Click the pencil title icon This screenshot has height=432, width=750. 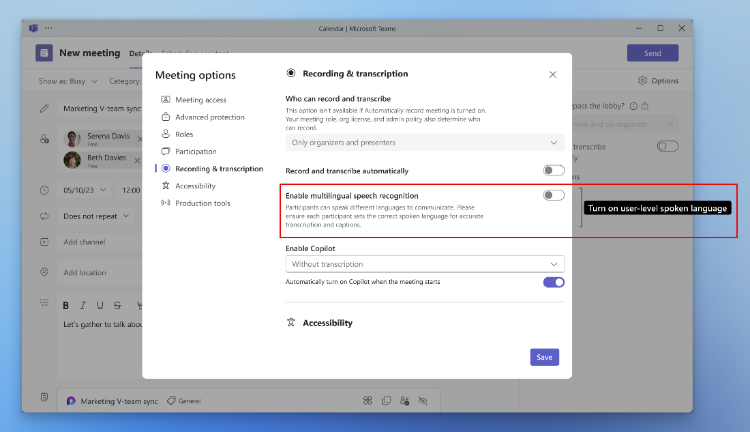click(44, 109)
